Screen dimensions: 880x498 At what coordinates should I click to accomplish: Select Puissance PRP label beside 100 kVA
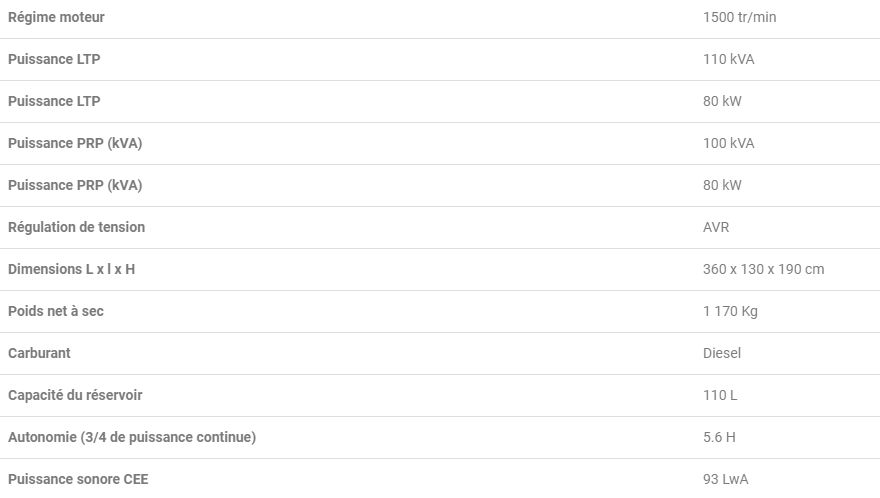pyautogui.click(x=75, y=143)
